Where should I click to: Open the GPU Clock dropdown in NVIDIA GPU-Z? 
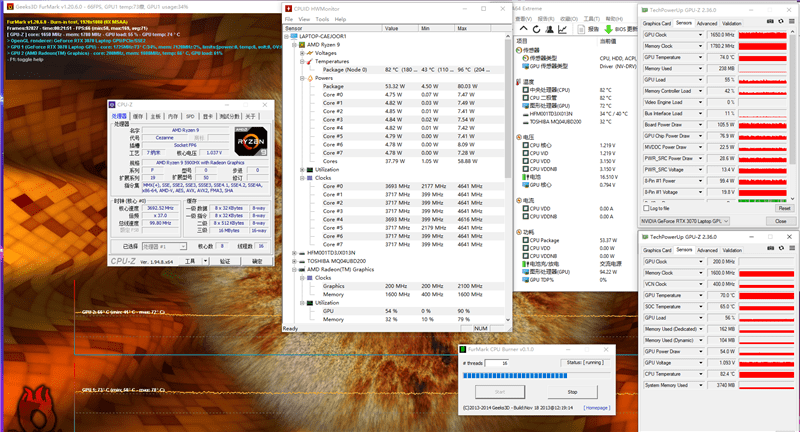tap(700, 35)
